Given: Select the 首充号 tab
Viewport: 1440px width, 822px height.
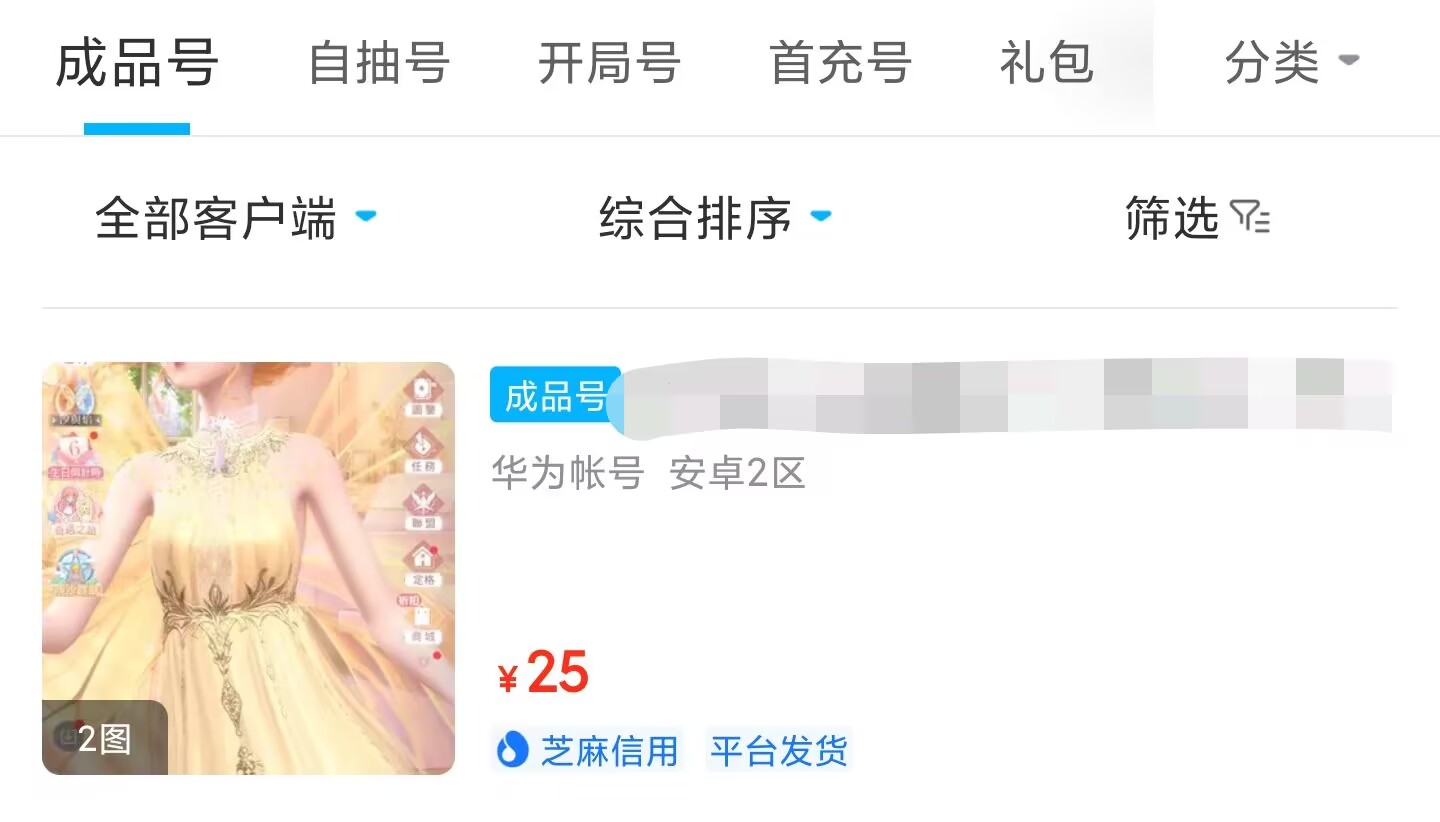Looking at the screenshot, I should 840,63.
